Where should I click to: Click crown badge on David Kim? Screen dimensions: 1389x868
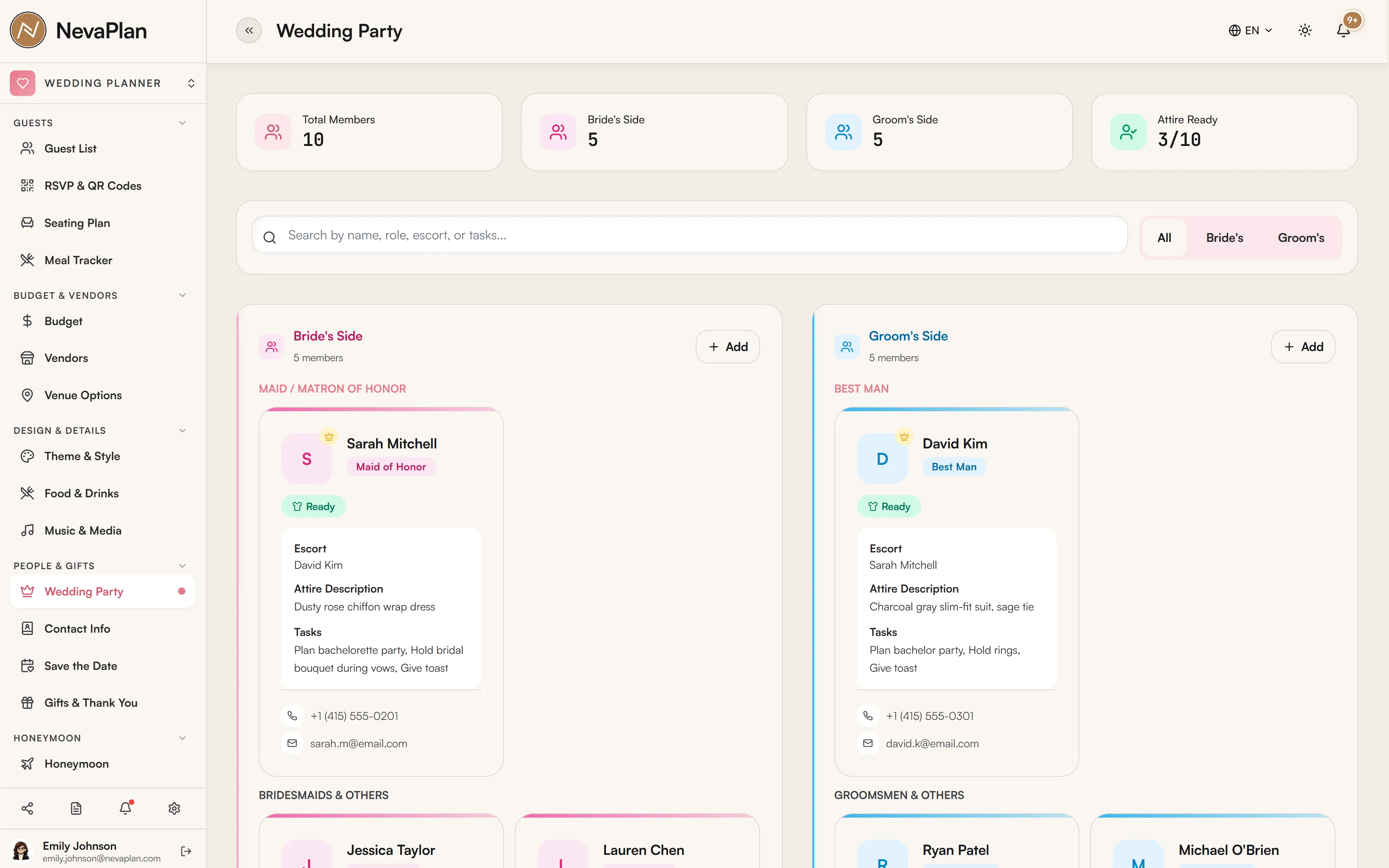click(x=904, y=437)
